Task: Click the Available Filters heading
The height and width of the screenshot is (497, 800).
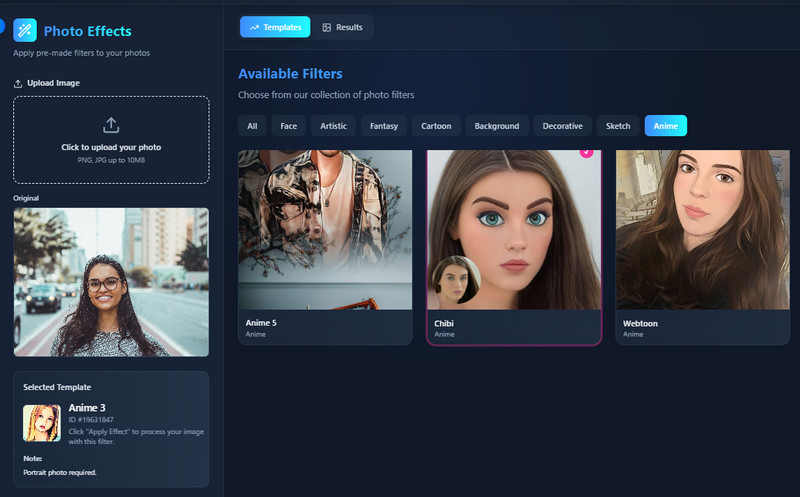Action: click(290, 74)
